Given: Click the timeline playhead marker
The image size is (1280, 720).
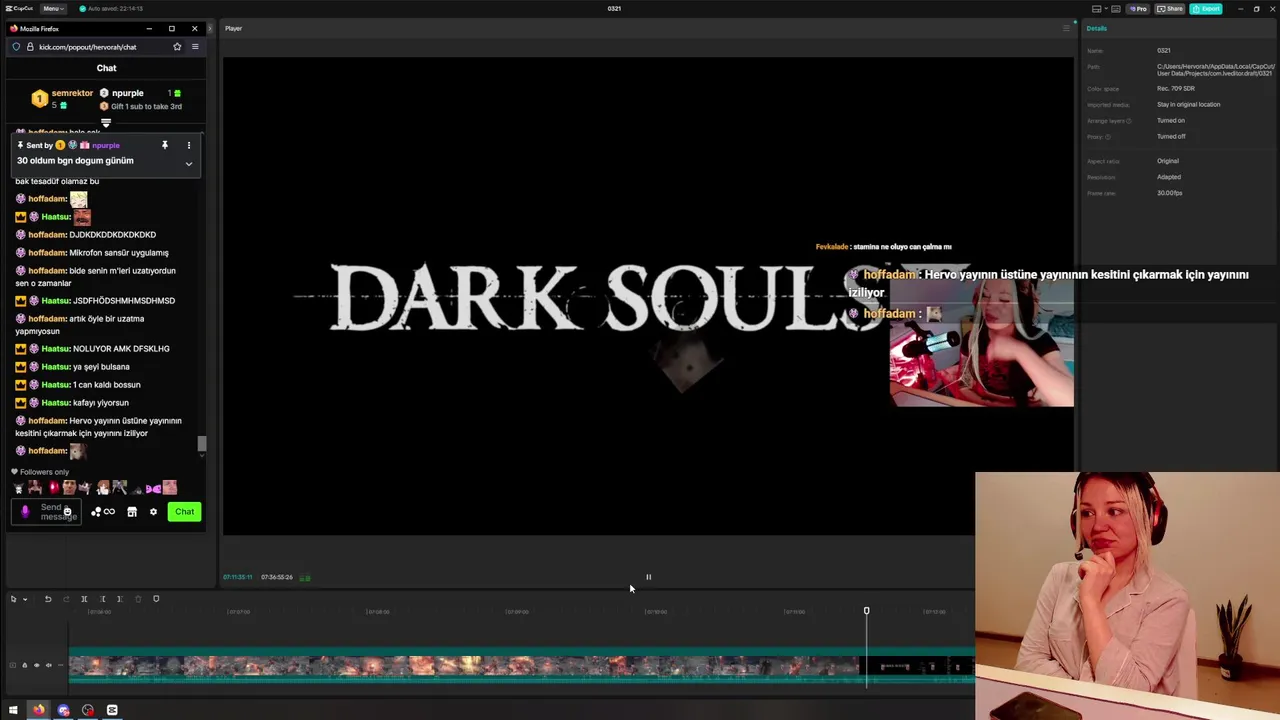Looking at the screenshot, I should [866, 611].
